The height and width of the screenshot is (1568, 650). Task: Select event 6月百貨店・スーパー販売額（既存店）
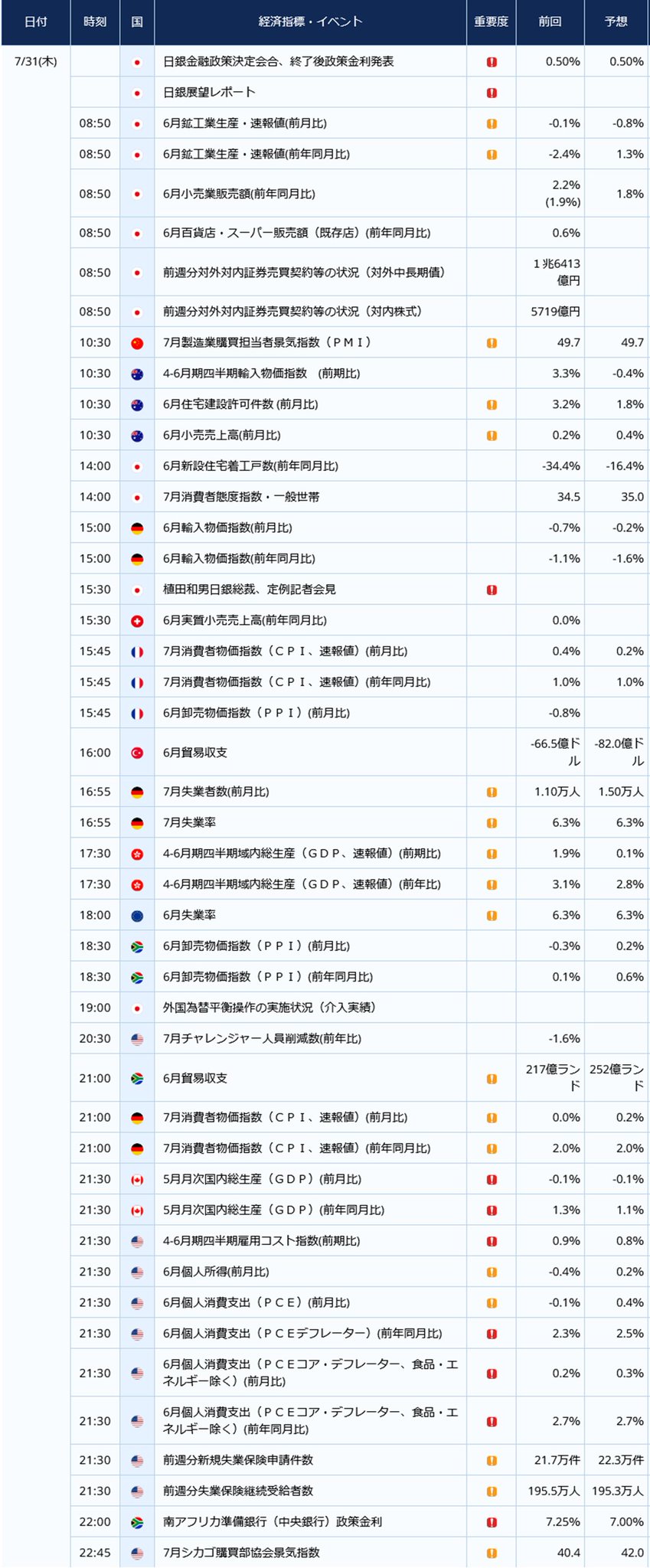296,233
